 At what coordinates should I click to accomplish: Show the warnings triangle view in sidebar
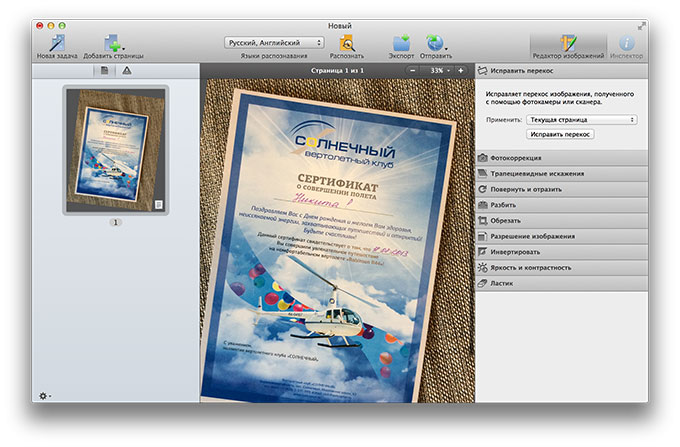[x=127, y=71]
